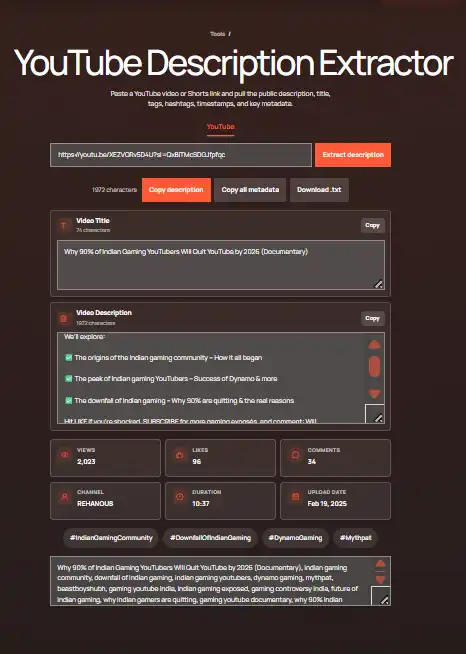This screenshot has height=654, width=466.
Task: Select the #DynamoGaming hashtag chip
Action: tap(295, 538)
